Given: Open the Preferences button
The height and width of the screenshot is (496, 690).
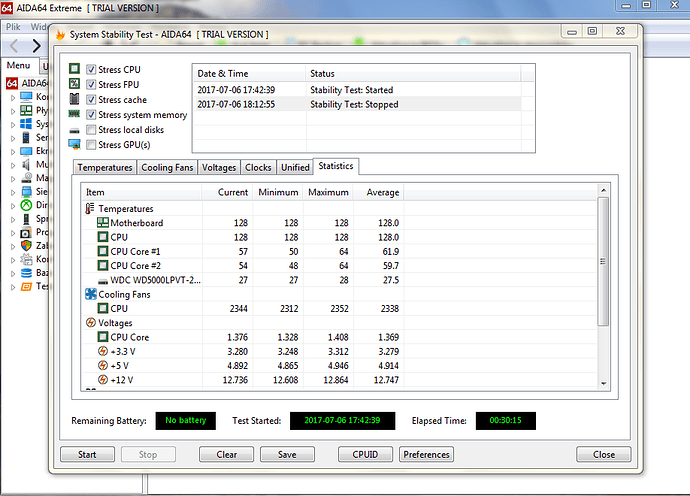Looking at the screenshot, I should (x=426, y=454).
